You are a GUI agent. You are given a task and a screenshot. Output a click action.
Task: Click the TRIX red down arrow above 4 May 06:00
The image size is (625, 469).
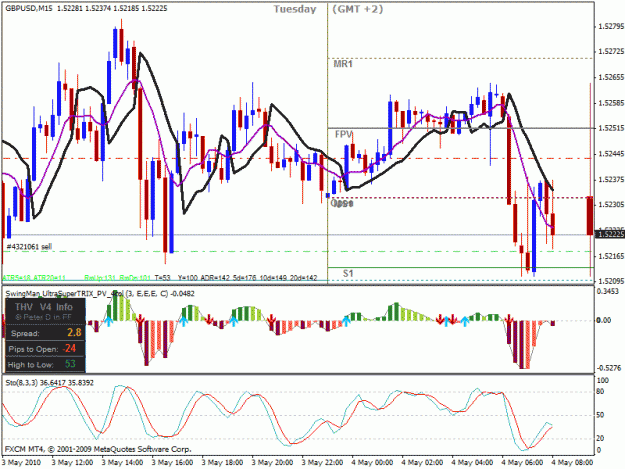pyautogui.click(x=509, y=319)
